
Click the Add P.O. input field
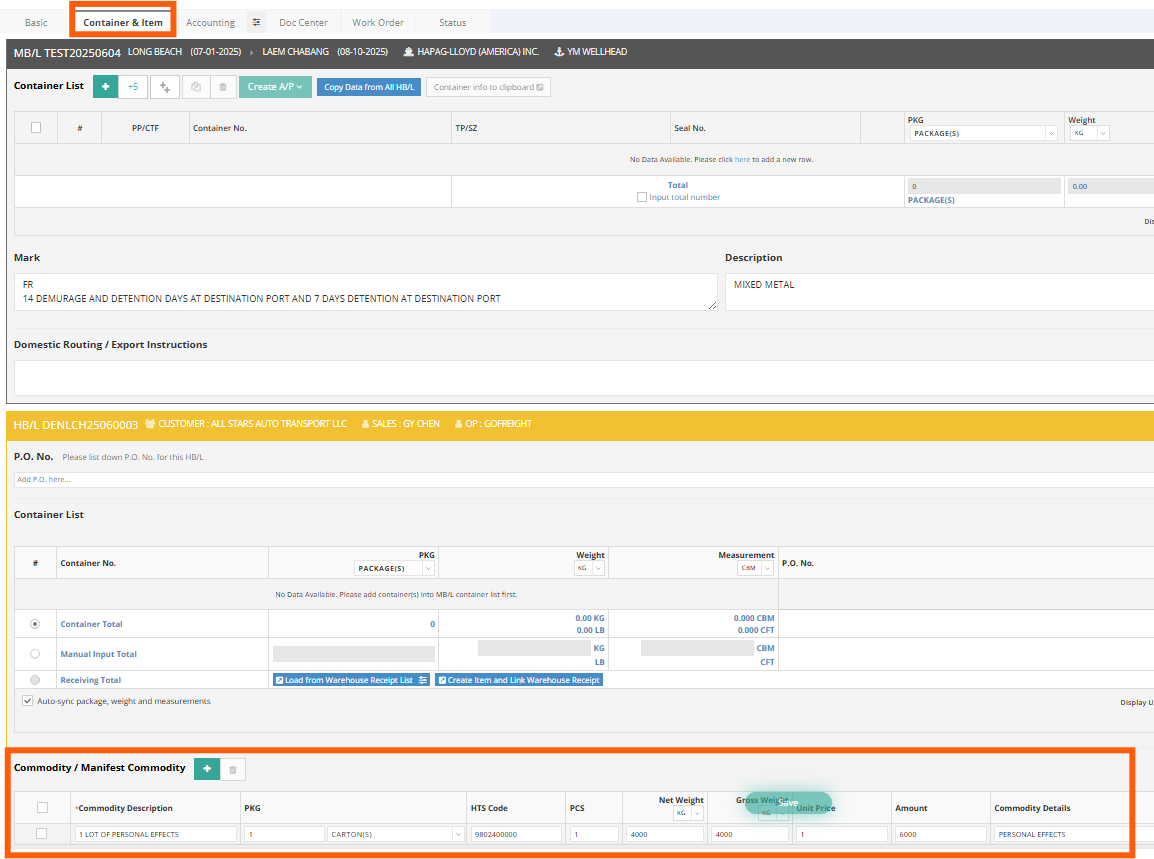200,478
